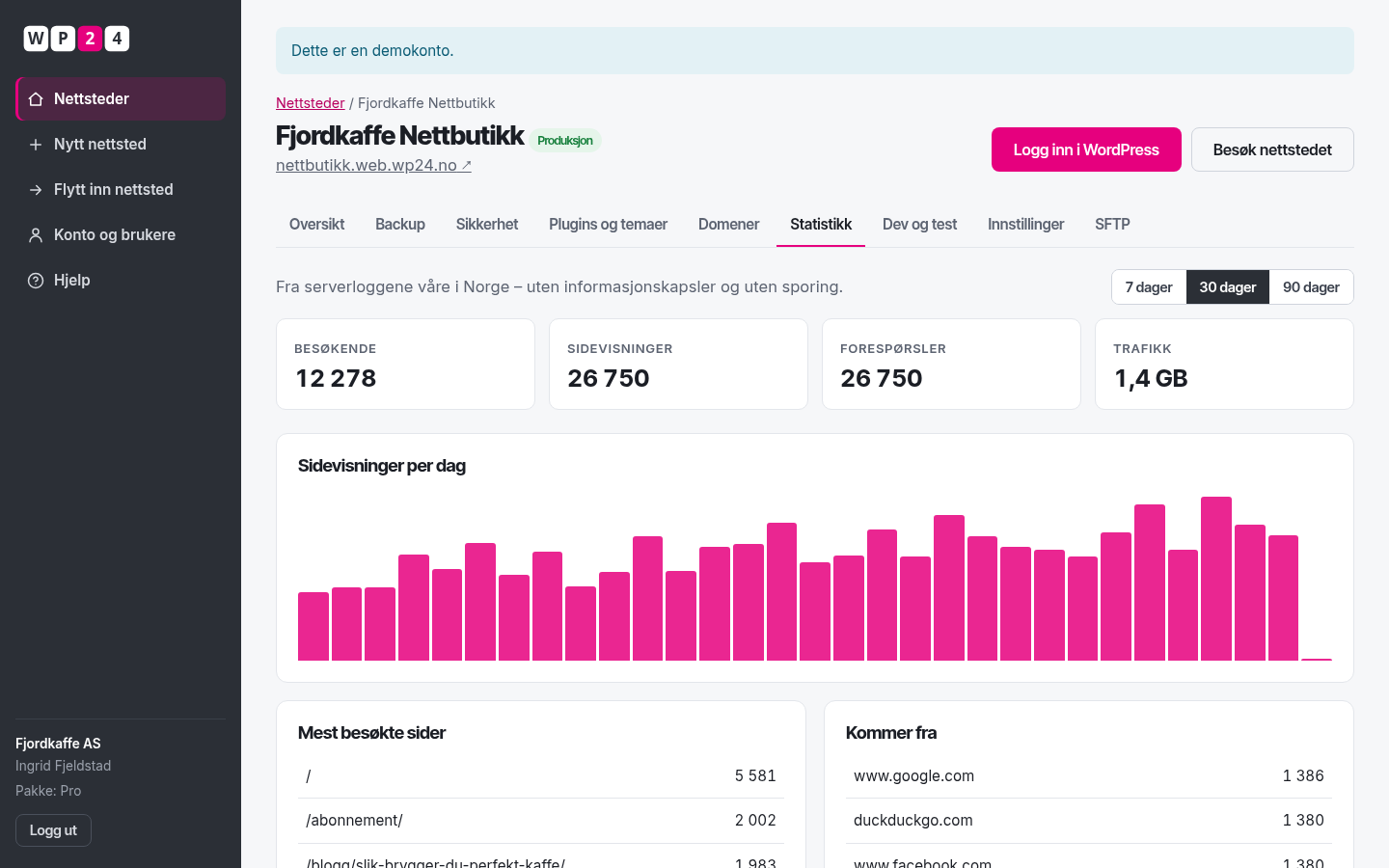Click the arrow icon for Flytt inn nettsted

point(36,190)
